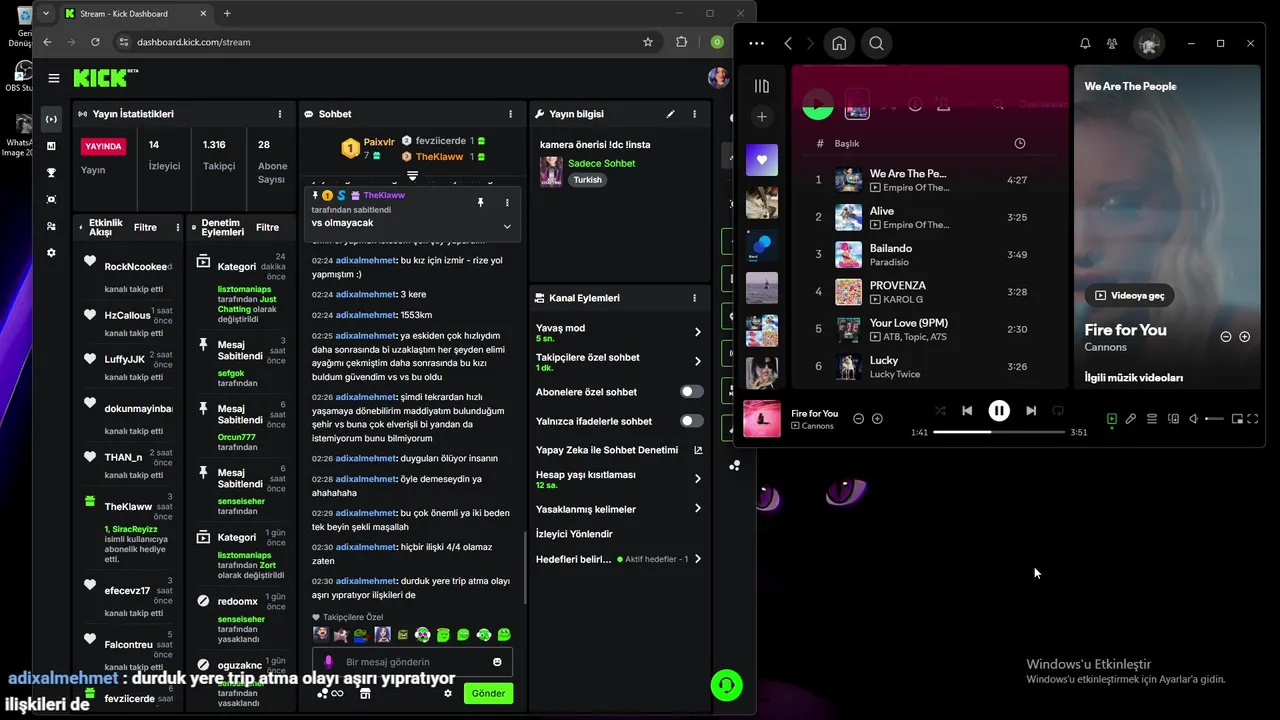Open emoji picker in chat input
1280x720 pixels.
pyautogui.click(x=497, y=662)
